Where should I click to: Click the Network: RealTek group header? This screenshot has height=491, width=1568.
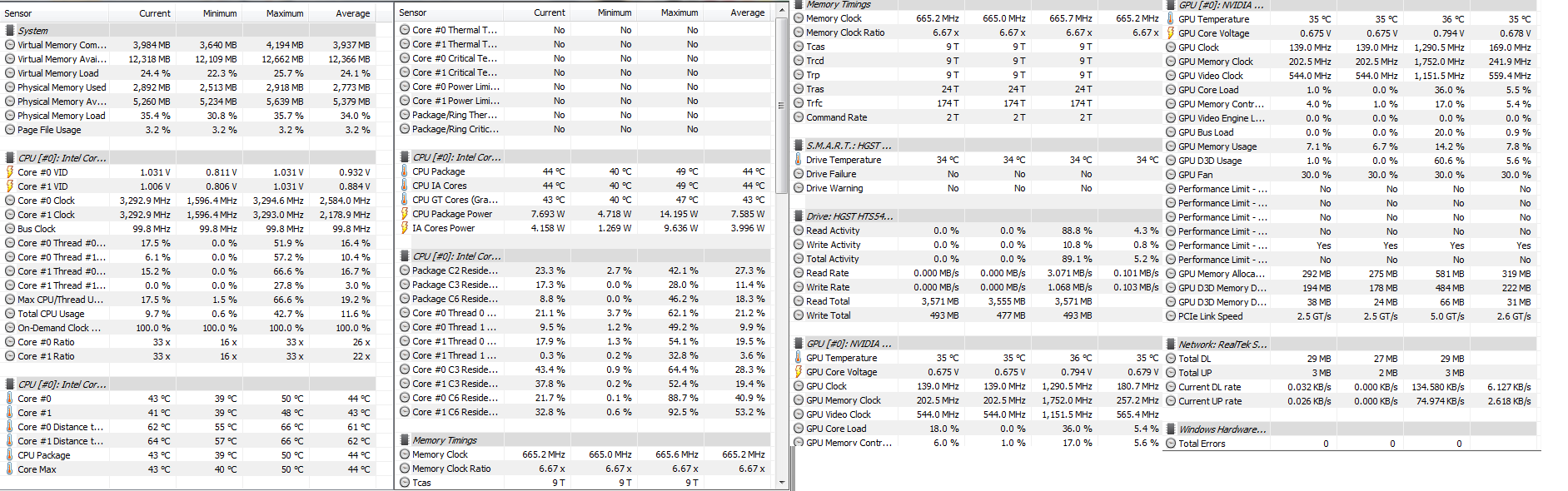[1222, 345]
